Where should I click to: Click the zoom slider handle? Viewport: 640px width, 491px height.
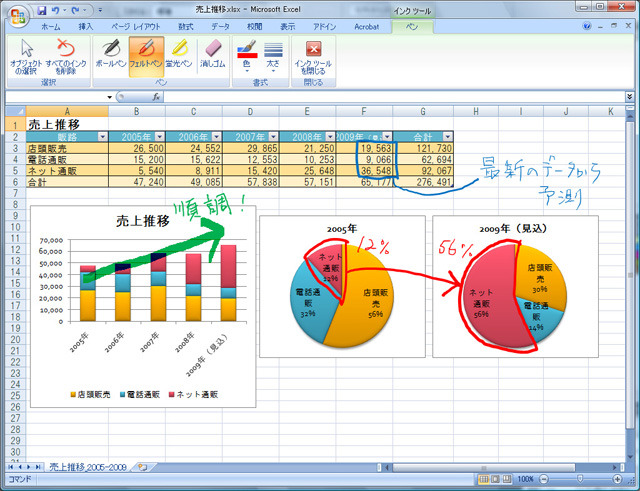click(x=580, y=479)
